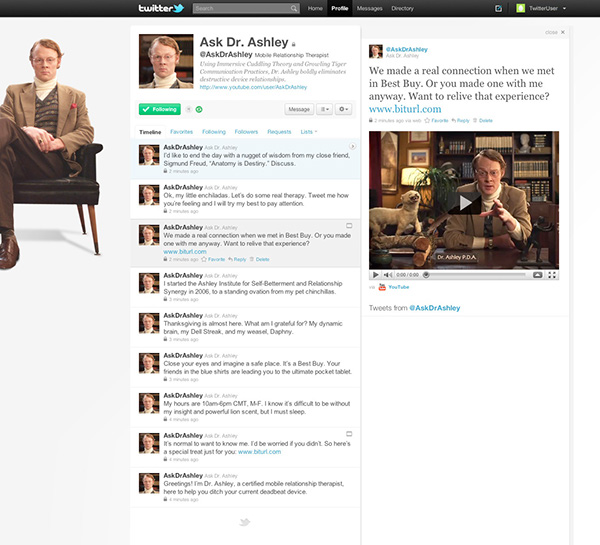Click the 'Ashley Institute' tweet text

253,287
